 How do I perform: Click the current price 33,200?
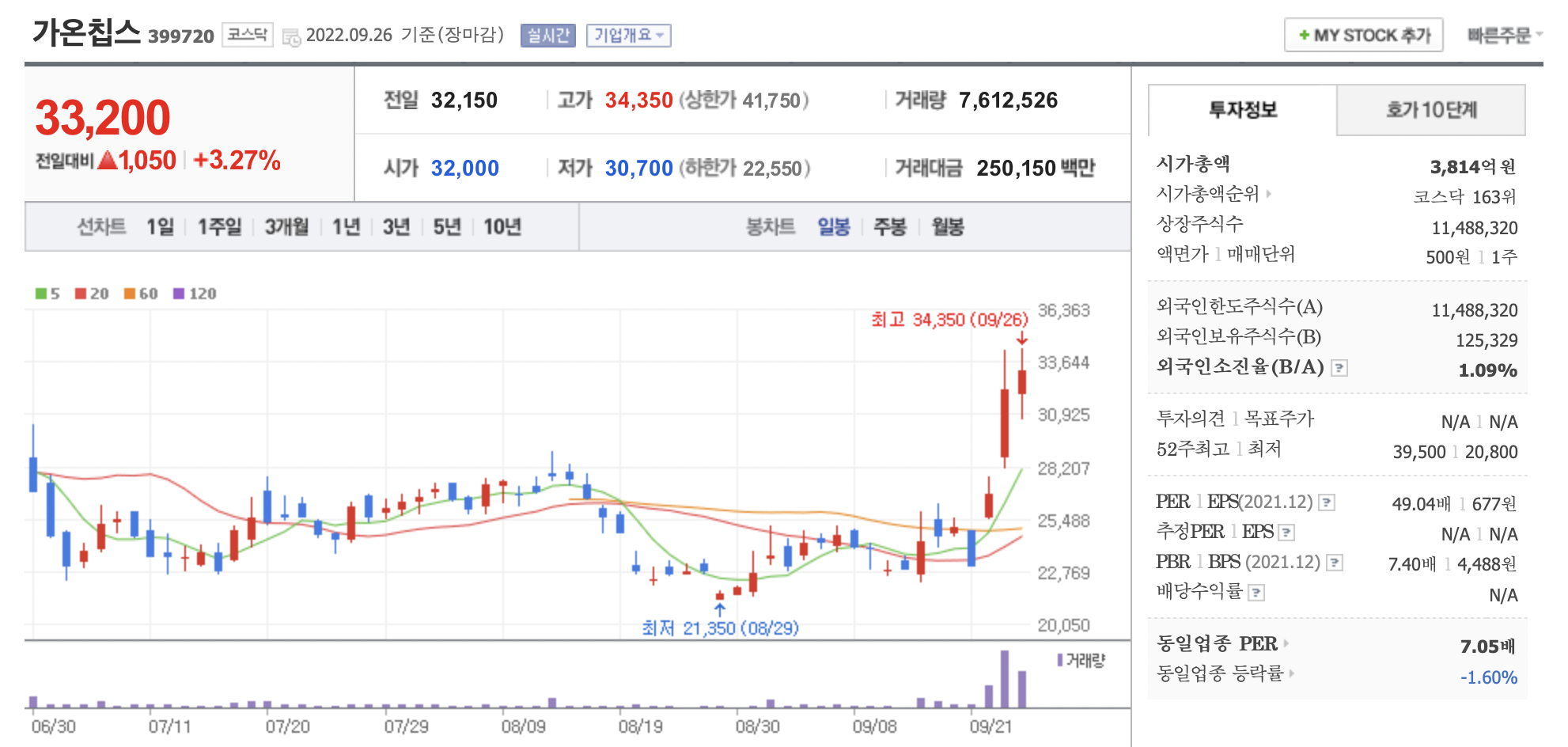103,118
